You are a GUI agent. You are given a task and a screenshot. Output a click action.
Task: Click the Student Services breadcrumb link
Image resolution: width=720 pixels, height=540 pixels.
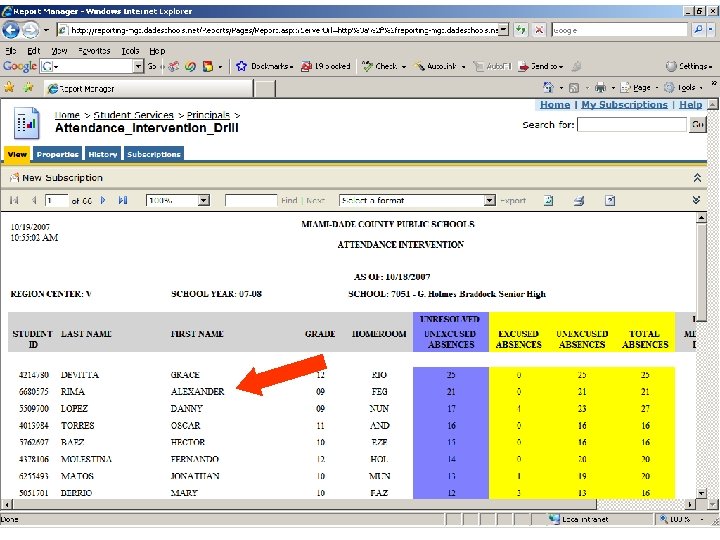(133, 116)
